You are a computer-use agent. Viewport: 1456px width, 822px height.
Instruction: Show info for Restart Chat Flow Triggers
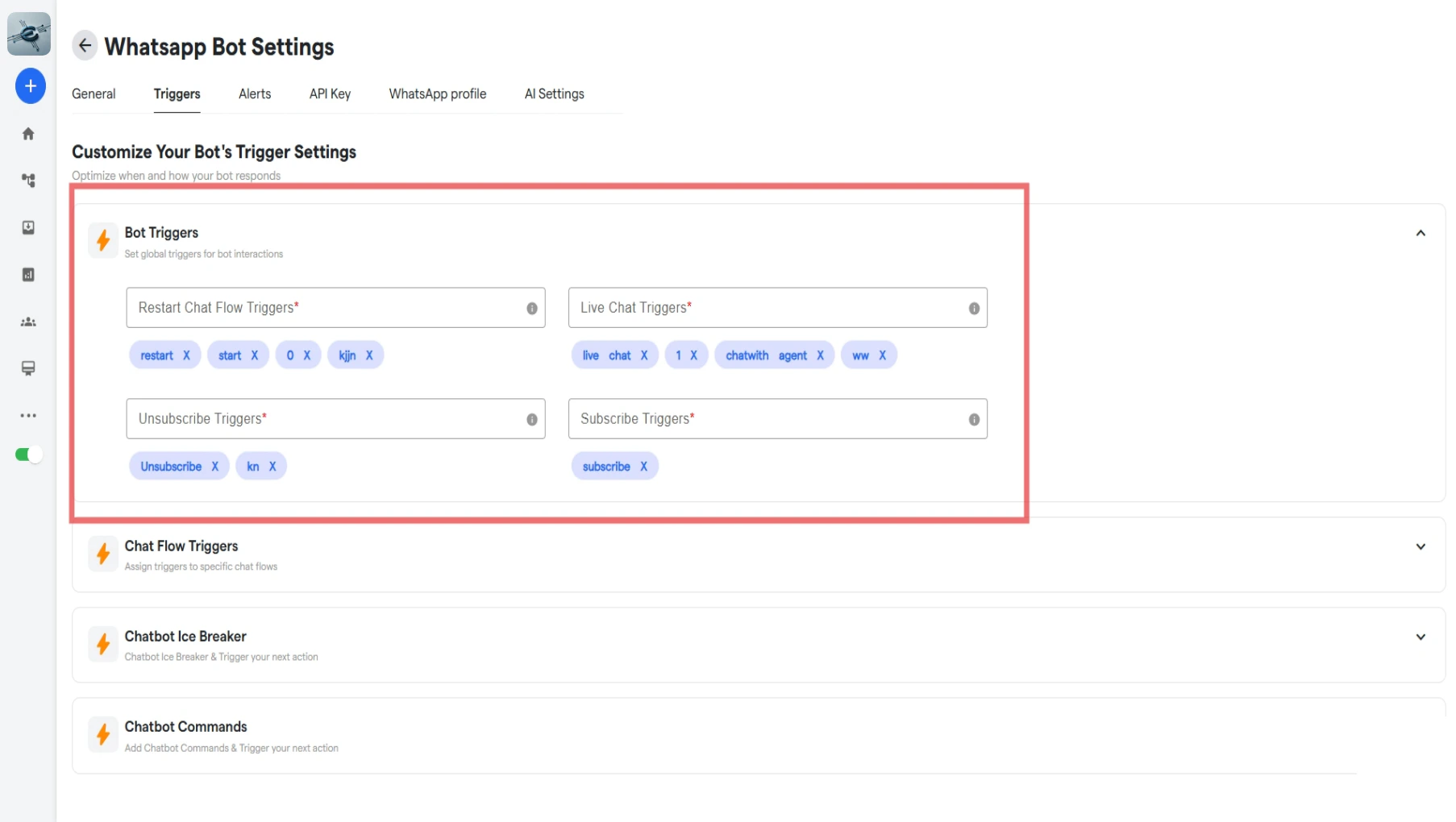[532, 309]
